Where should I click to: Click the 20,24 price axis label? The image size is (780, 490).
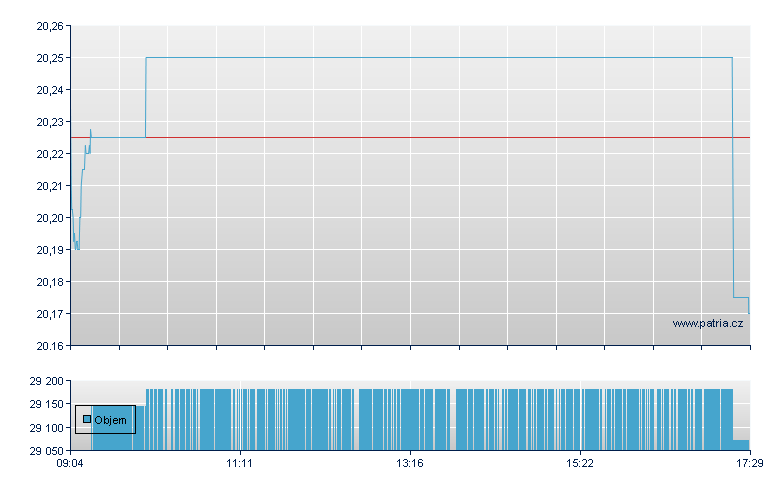50,90
